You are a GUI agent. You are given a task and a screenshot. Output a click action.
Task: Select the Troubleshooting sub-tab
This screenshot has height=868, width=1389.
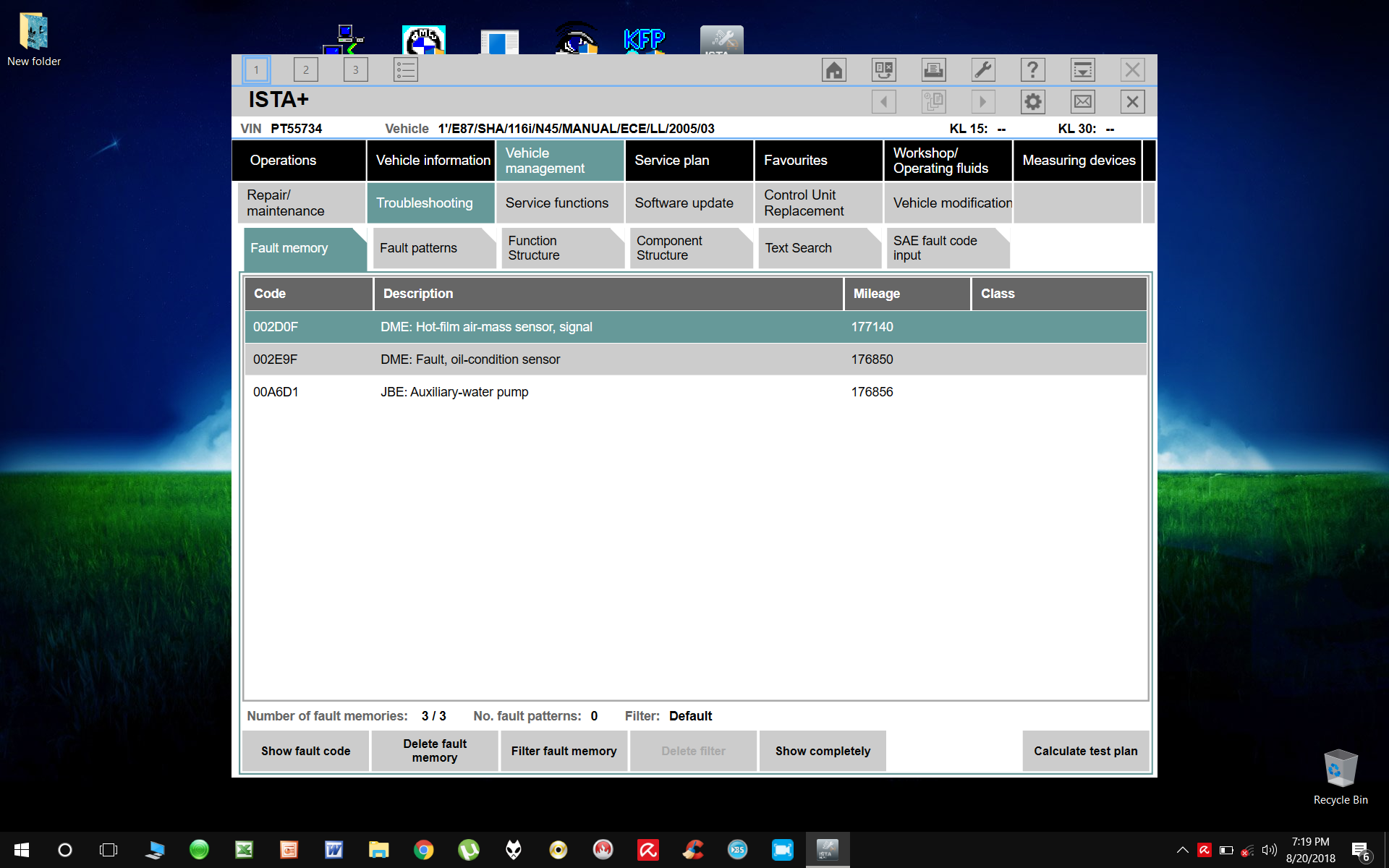click(x=431, y=203)
